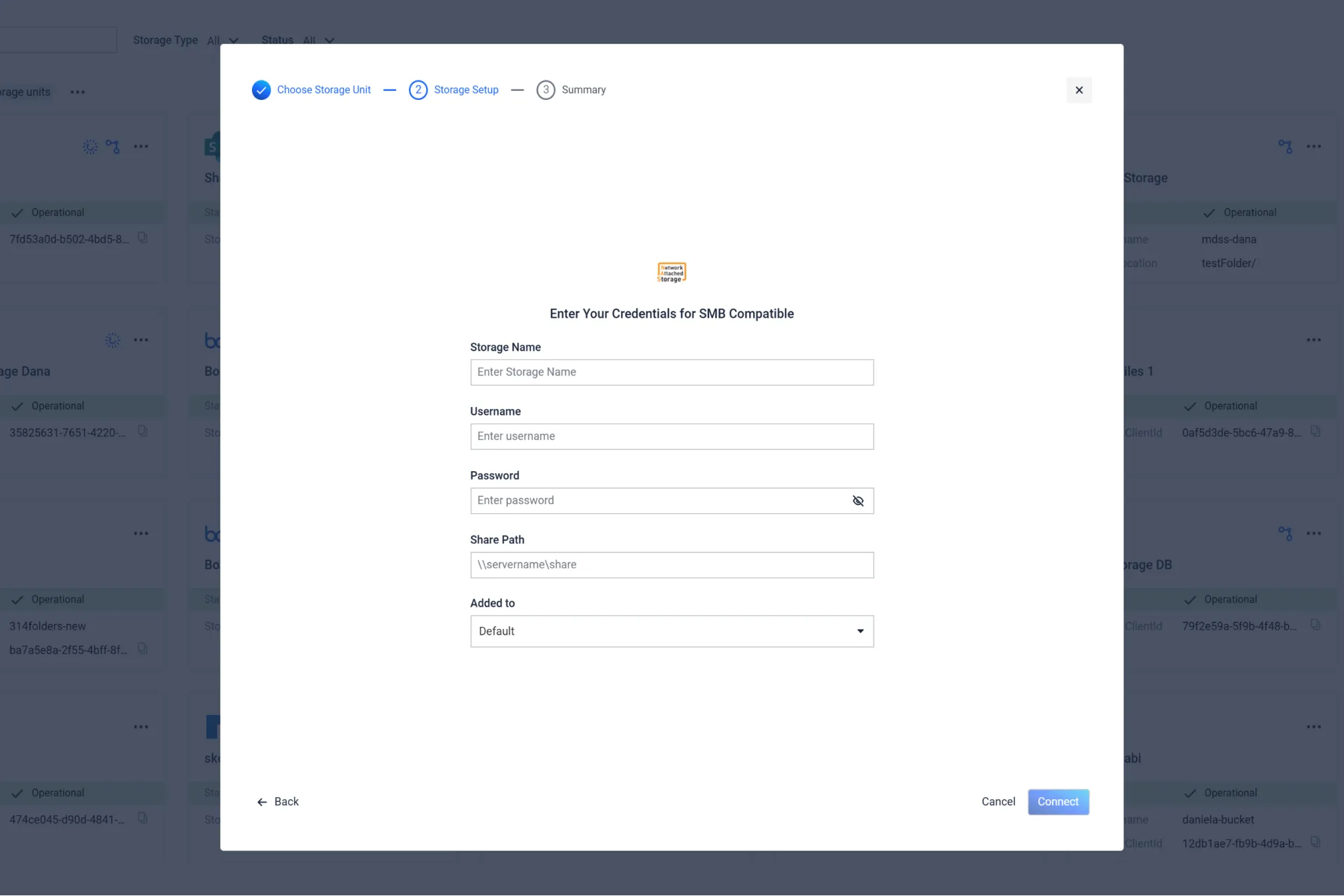
Task: Open more options for Storage DB card
Action: pyautogui.click(x=1313, y=534)
